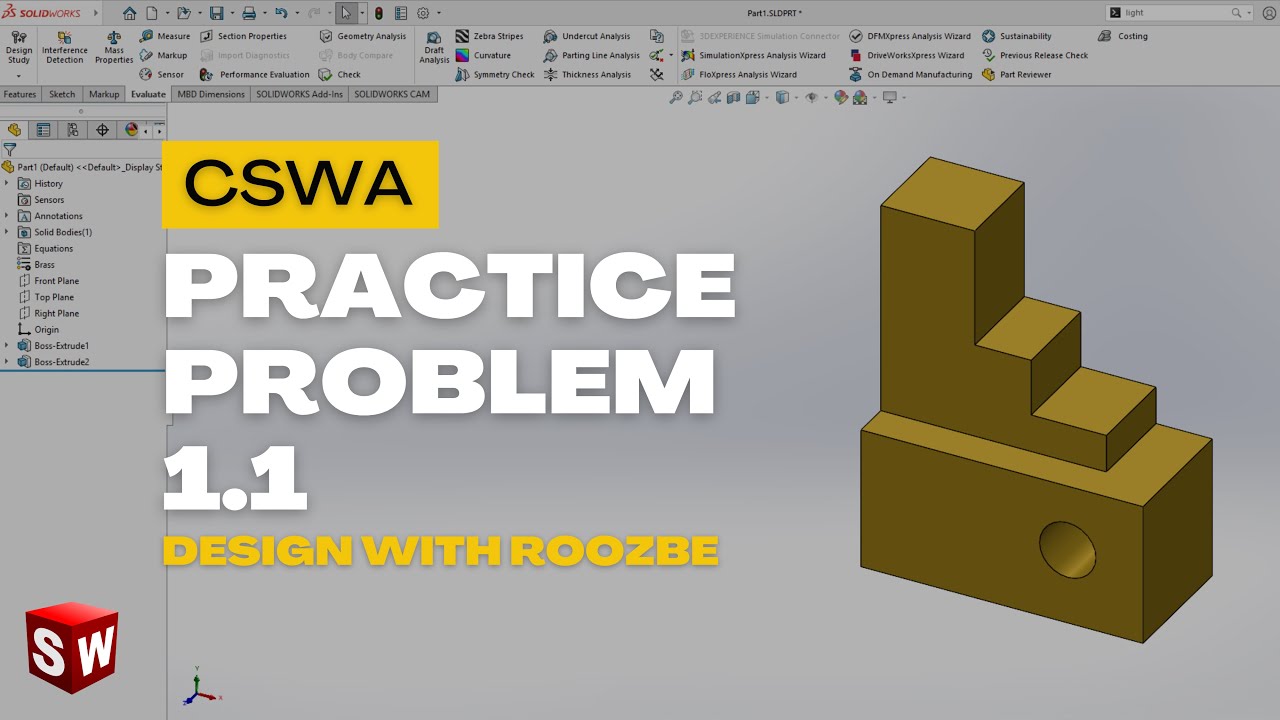Open Geometry Analysis

[362, 36]
